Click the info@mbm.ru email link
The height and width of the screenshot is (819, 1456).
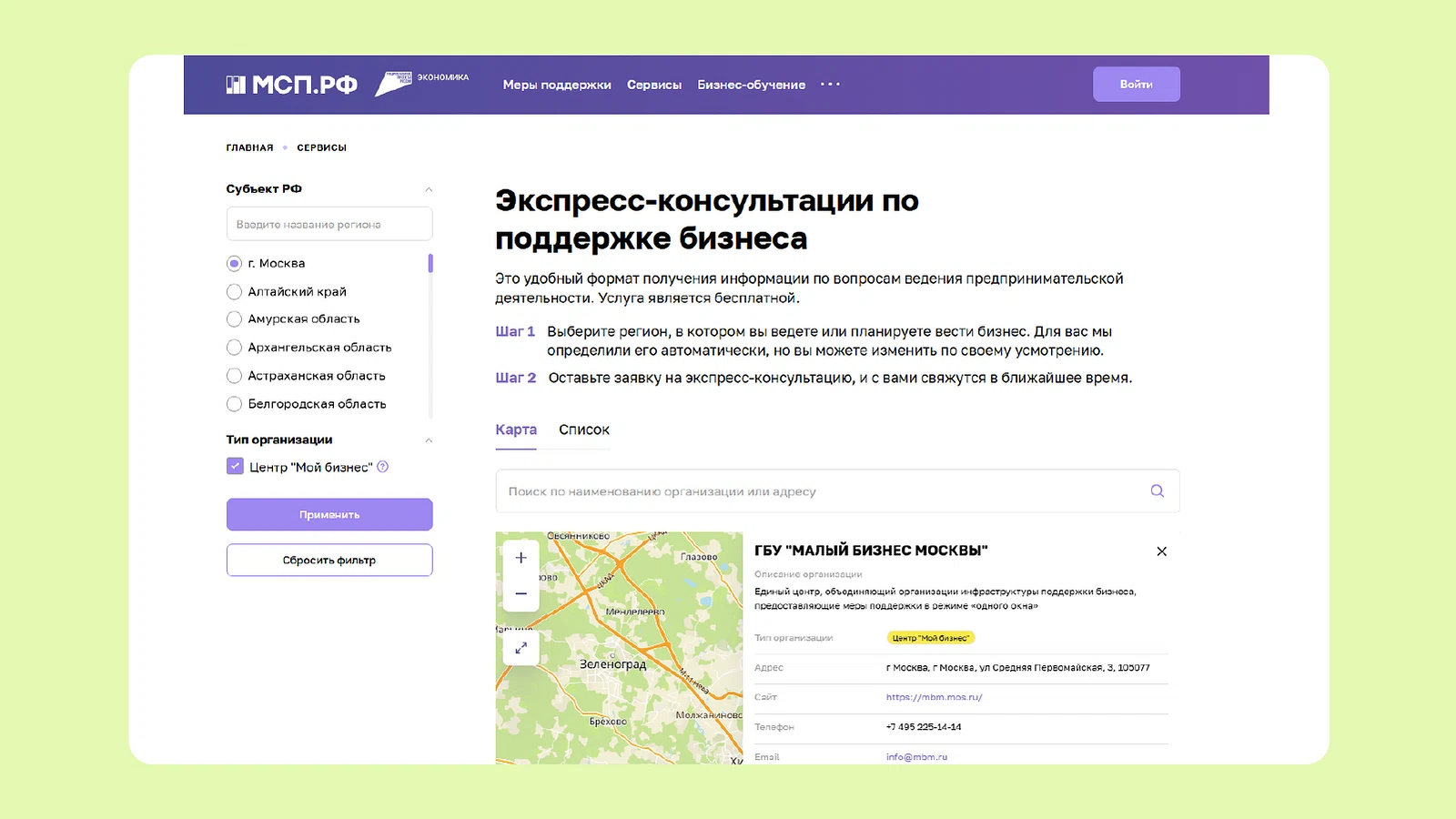[x=916, y=757]
